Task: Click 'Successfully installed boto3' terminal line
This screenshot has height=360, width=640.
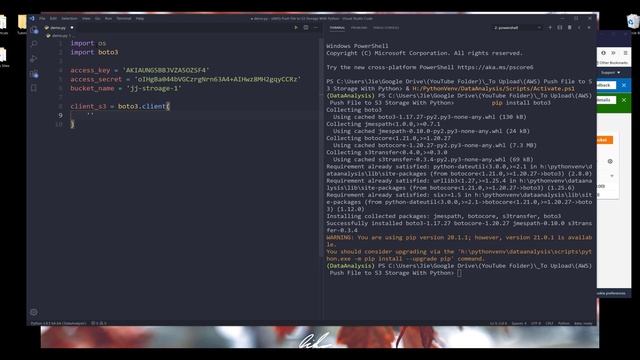Action: [x=459, y=227]
